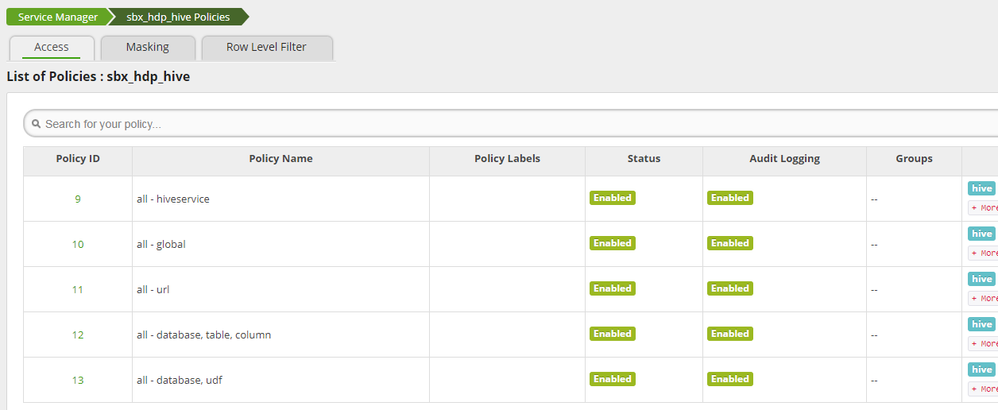Click the hive tag in policy 11 row
This screenshot has width=998, height=410.
click(x=981, y=279)
